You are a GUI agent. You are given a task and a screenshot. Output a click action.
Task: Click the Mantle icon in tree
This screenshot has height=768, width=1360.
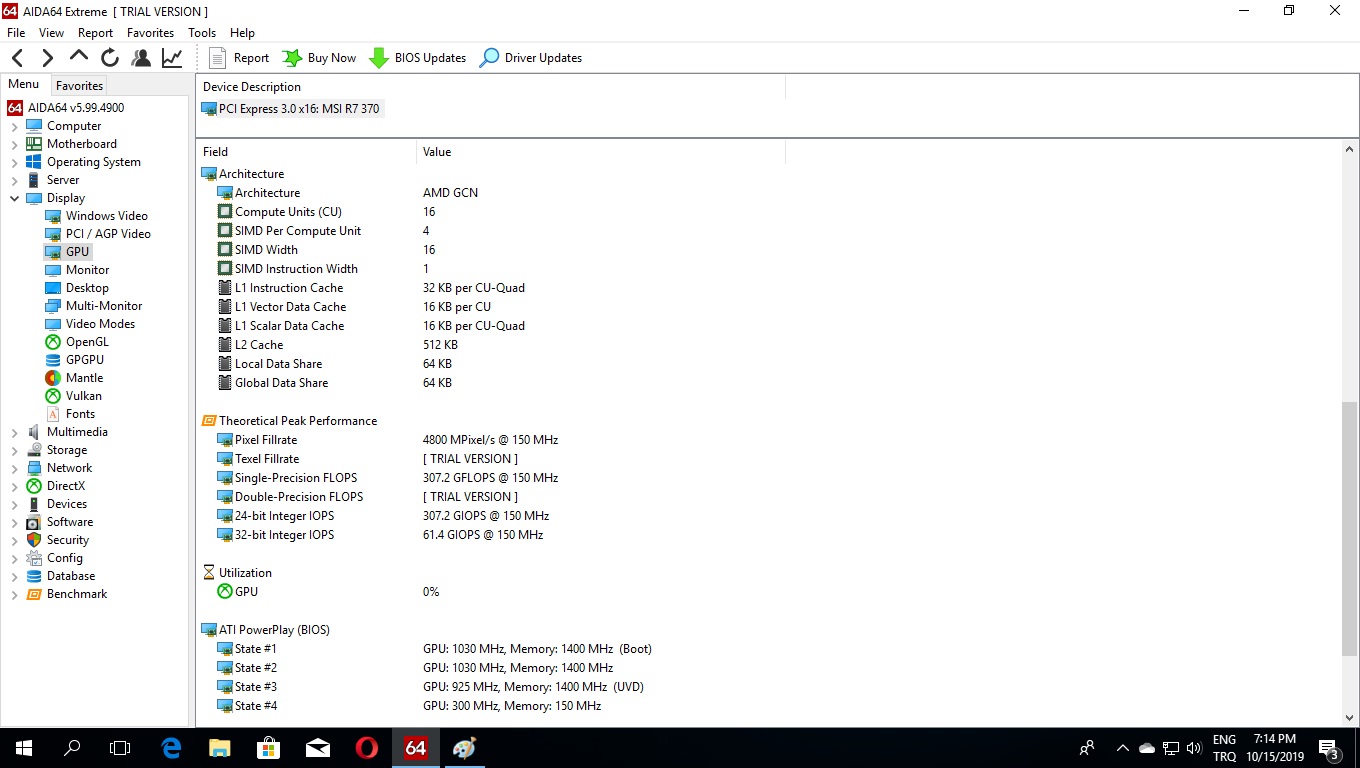coord(53,378)
